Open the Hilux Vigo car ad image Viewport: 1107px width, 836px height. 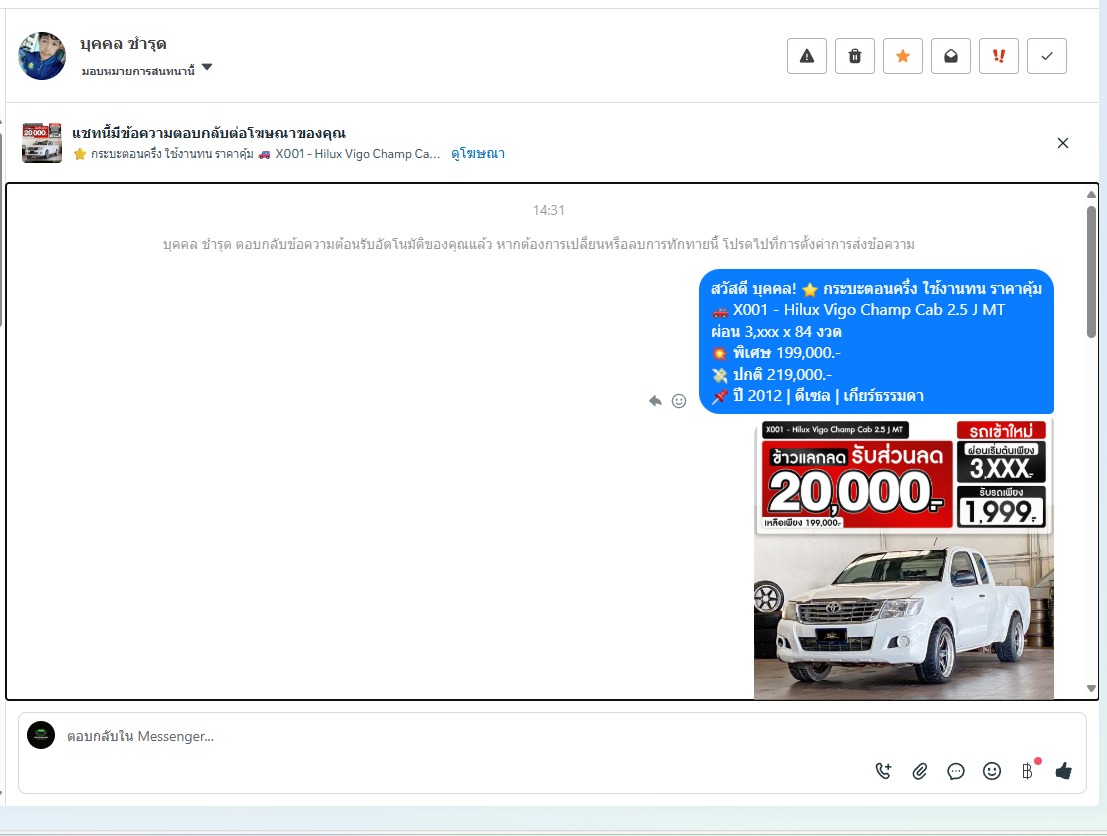point(904,559)
